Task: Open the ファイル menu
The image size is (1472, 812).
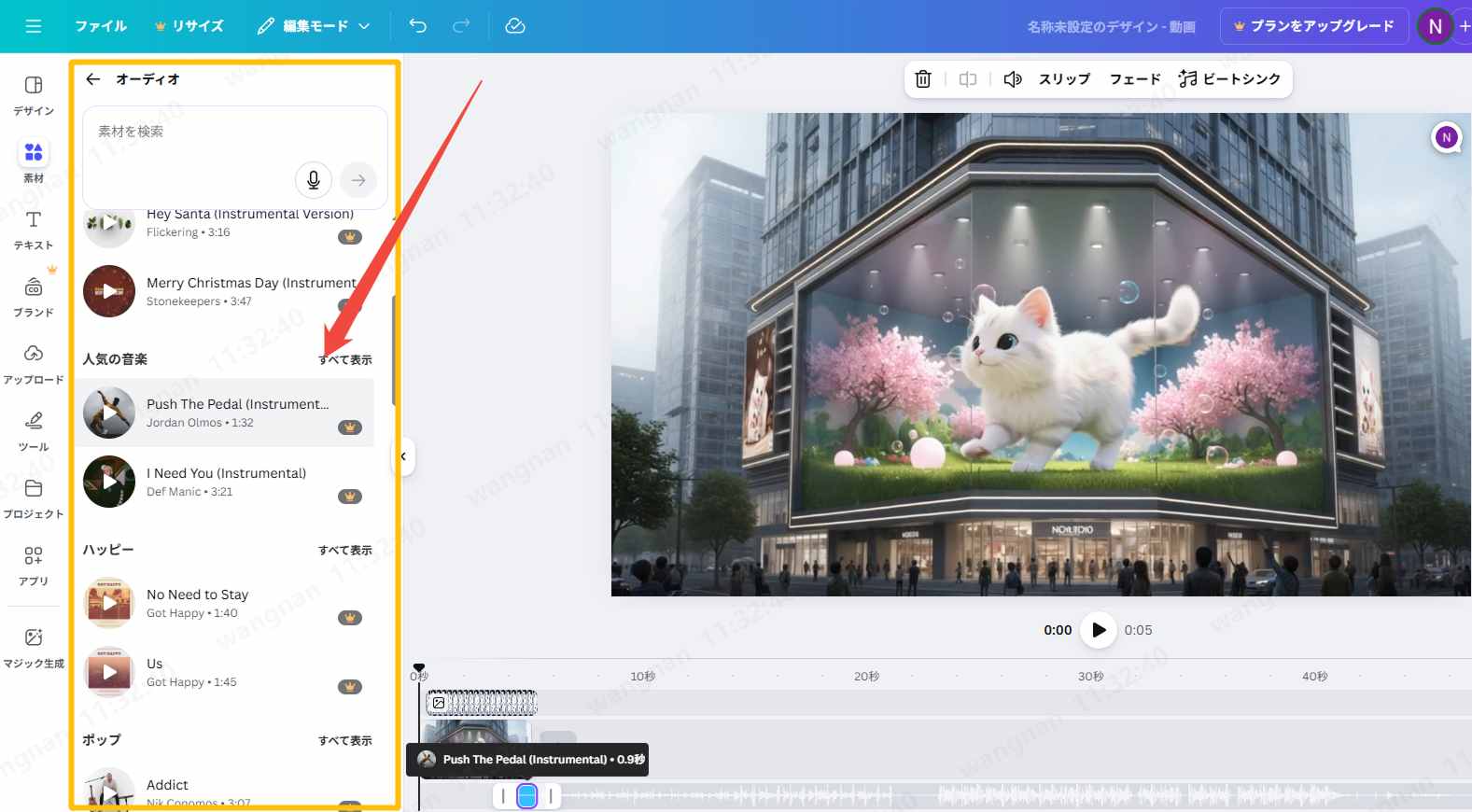Action: point(101,26)
